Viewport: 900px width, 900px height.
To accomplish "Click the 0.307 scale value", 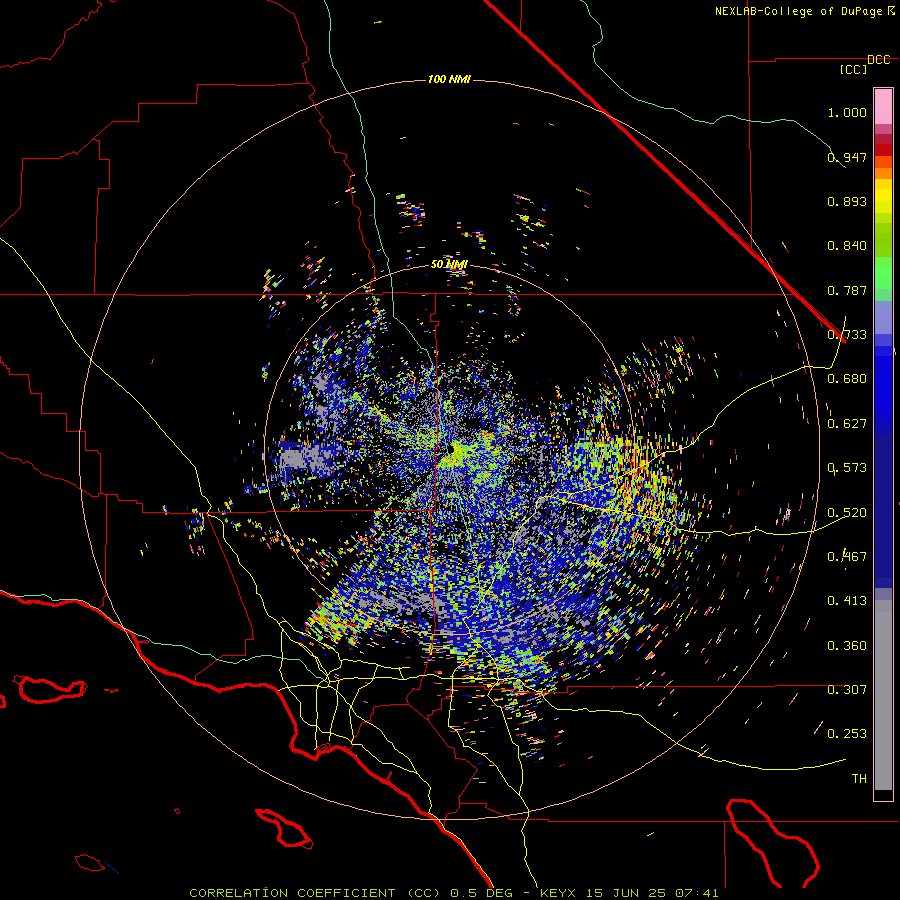I will coord(847,690).
